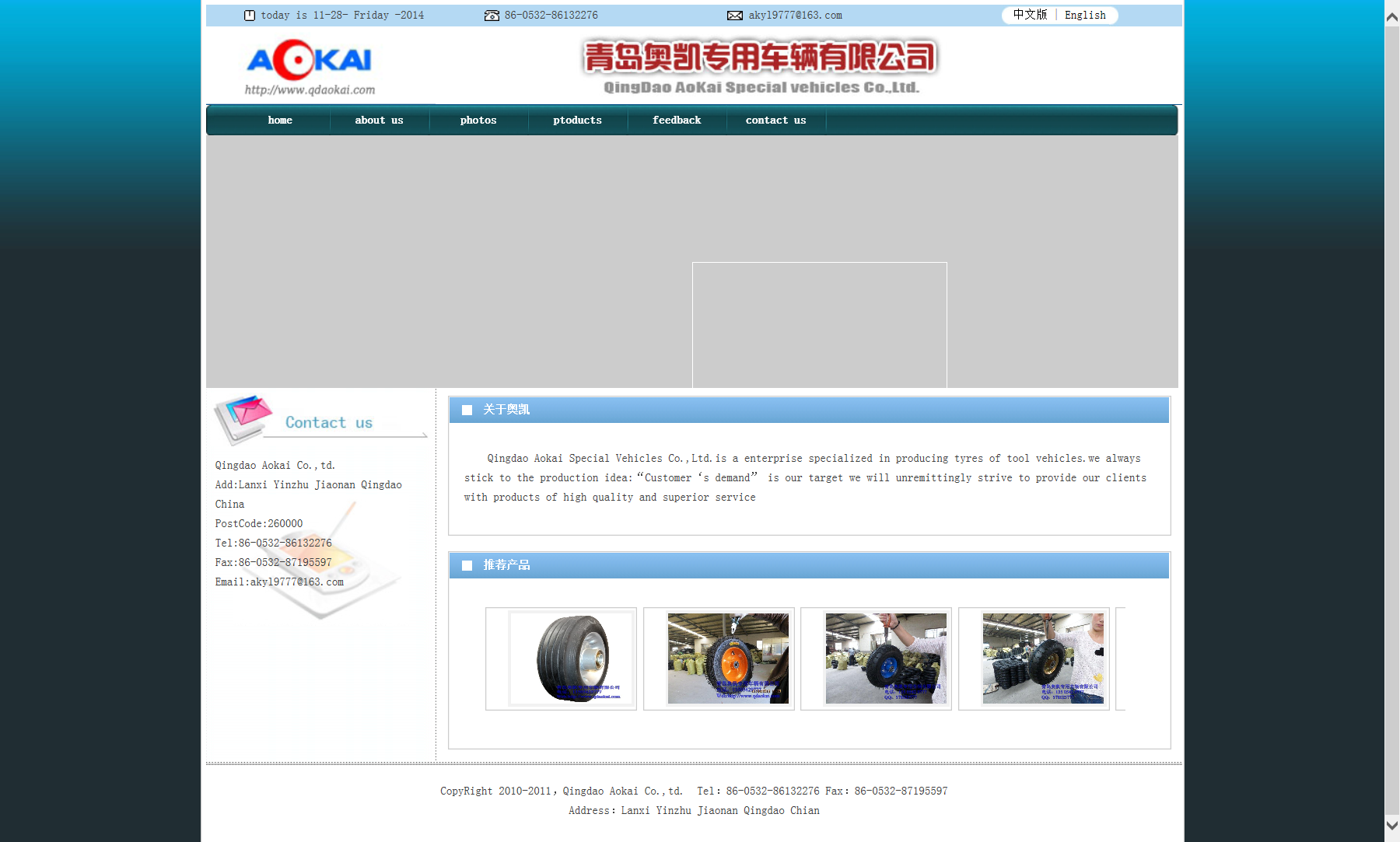Click the Email:aky19777@163.com line in sidebar
Viewport: 1400px width, 842px height.
(x=279, y=582)
